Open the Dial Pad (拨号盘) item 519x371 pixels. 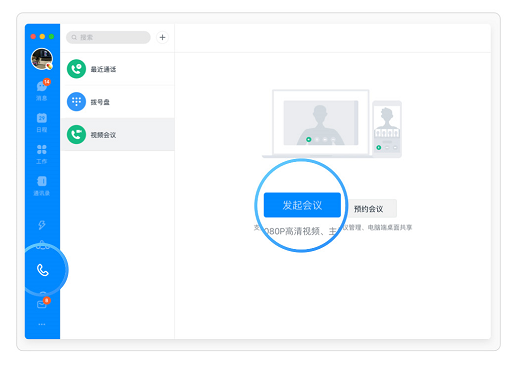tap(118, 102)
